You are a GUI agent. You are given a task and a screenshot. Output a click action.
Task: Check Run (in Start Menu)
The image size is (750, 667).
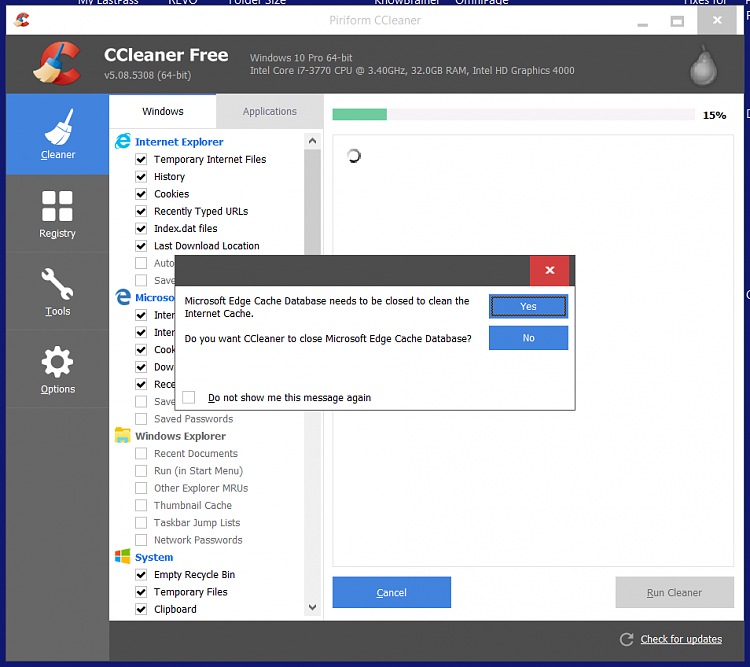point(141,471)
